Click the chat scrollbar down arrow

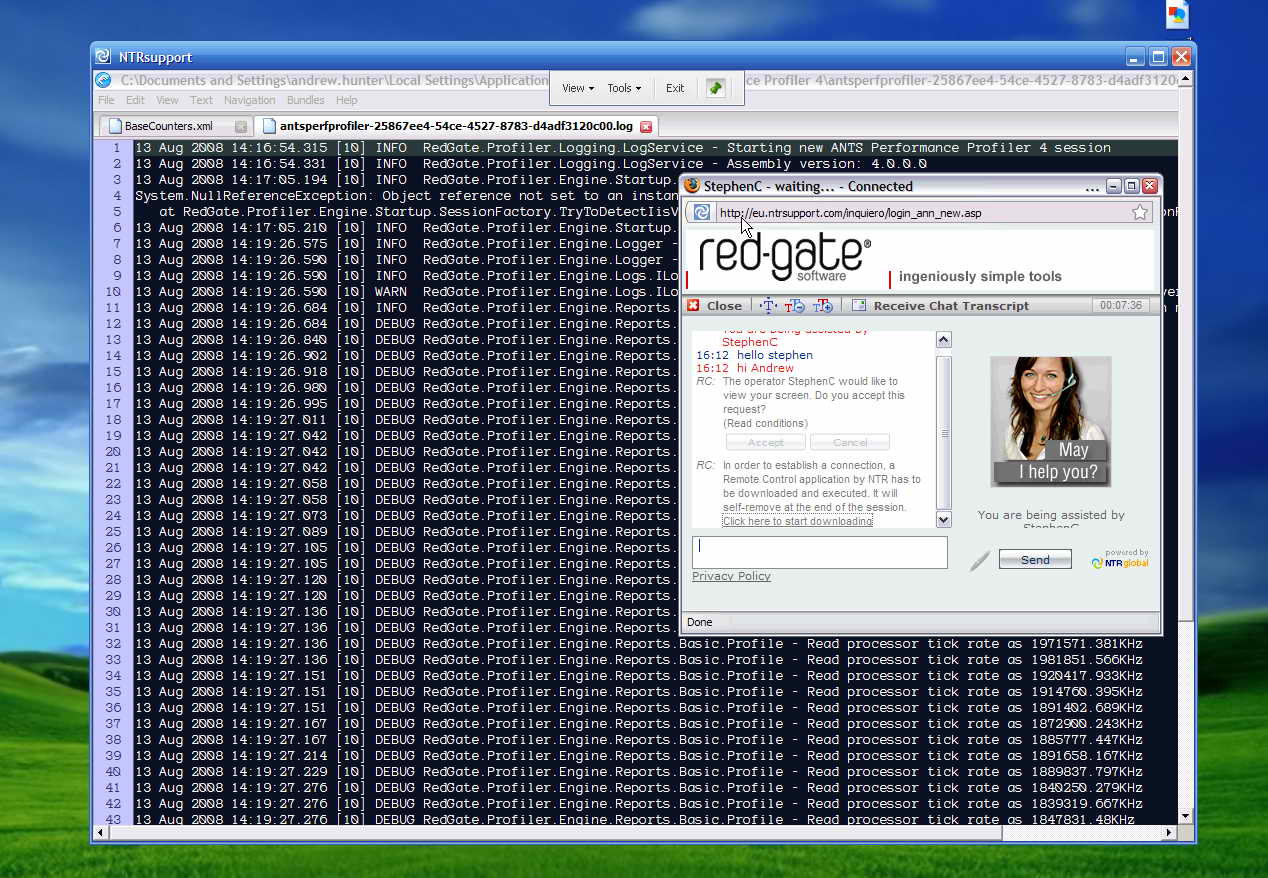943,519
